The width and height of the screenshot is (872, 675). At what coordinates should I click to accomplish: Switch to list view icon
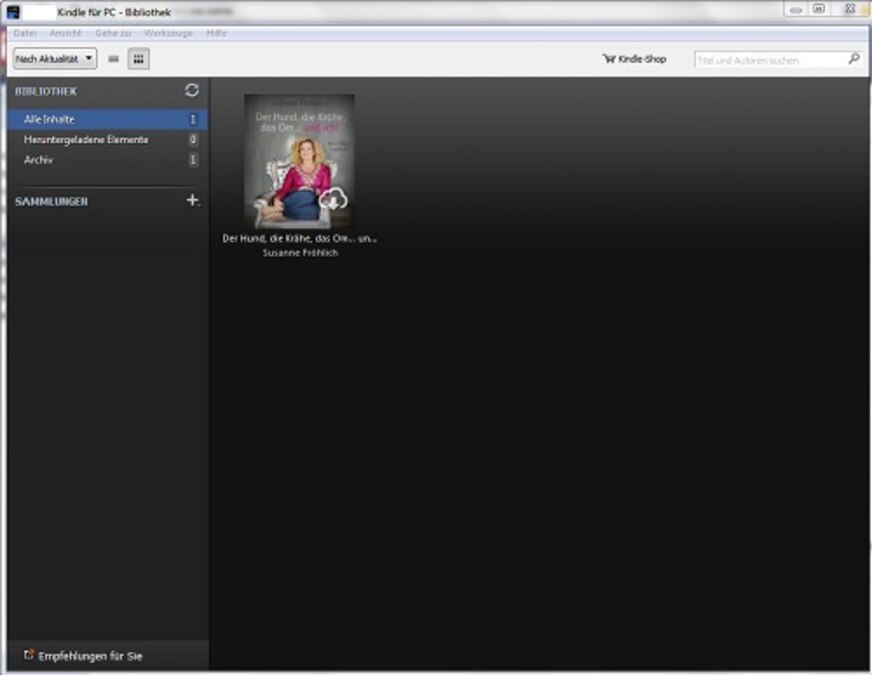[x=114, y=59]
